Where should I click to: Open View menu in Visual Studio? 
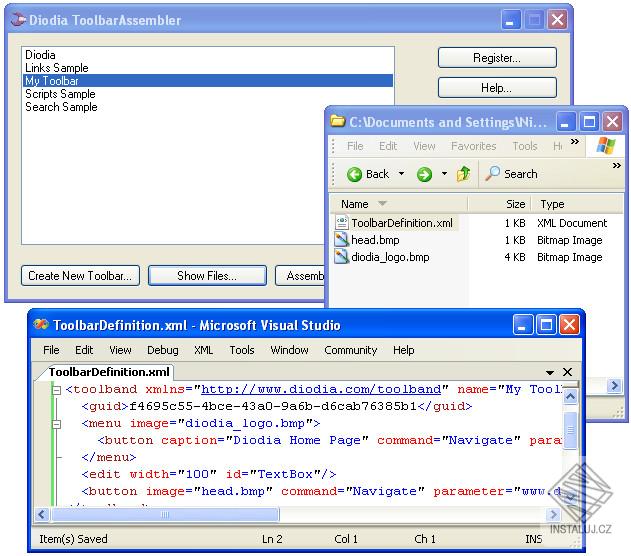[120, 350]
